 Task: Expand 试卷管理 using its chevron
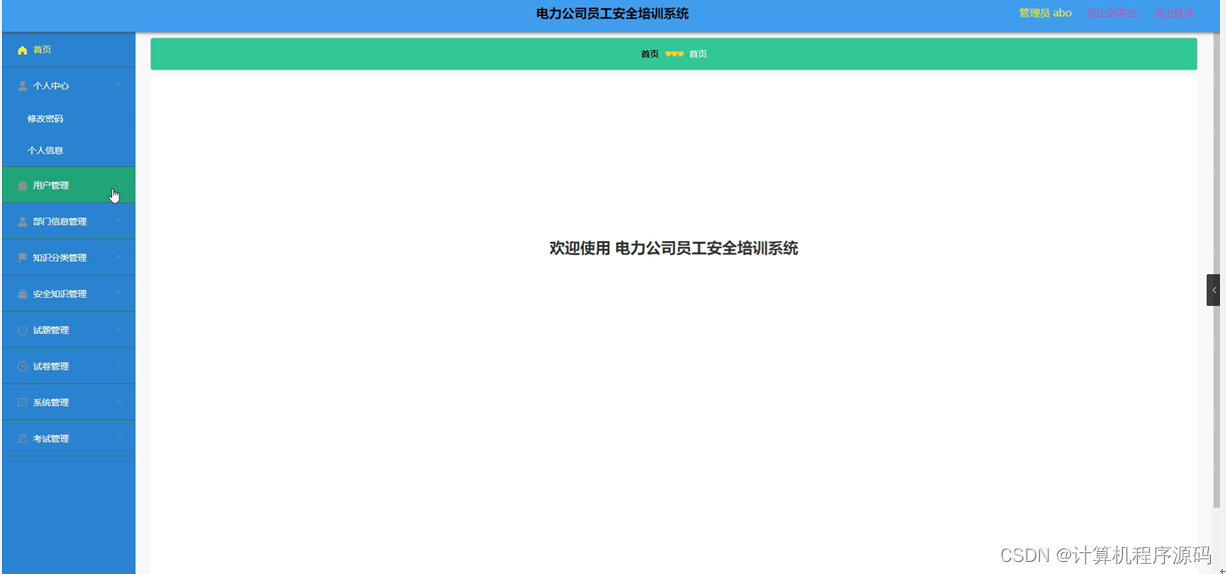click(119, 365)
